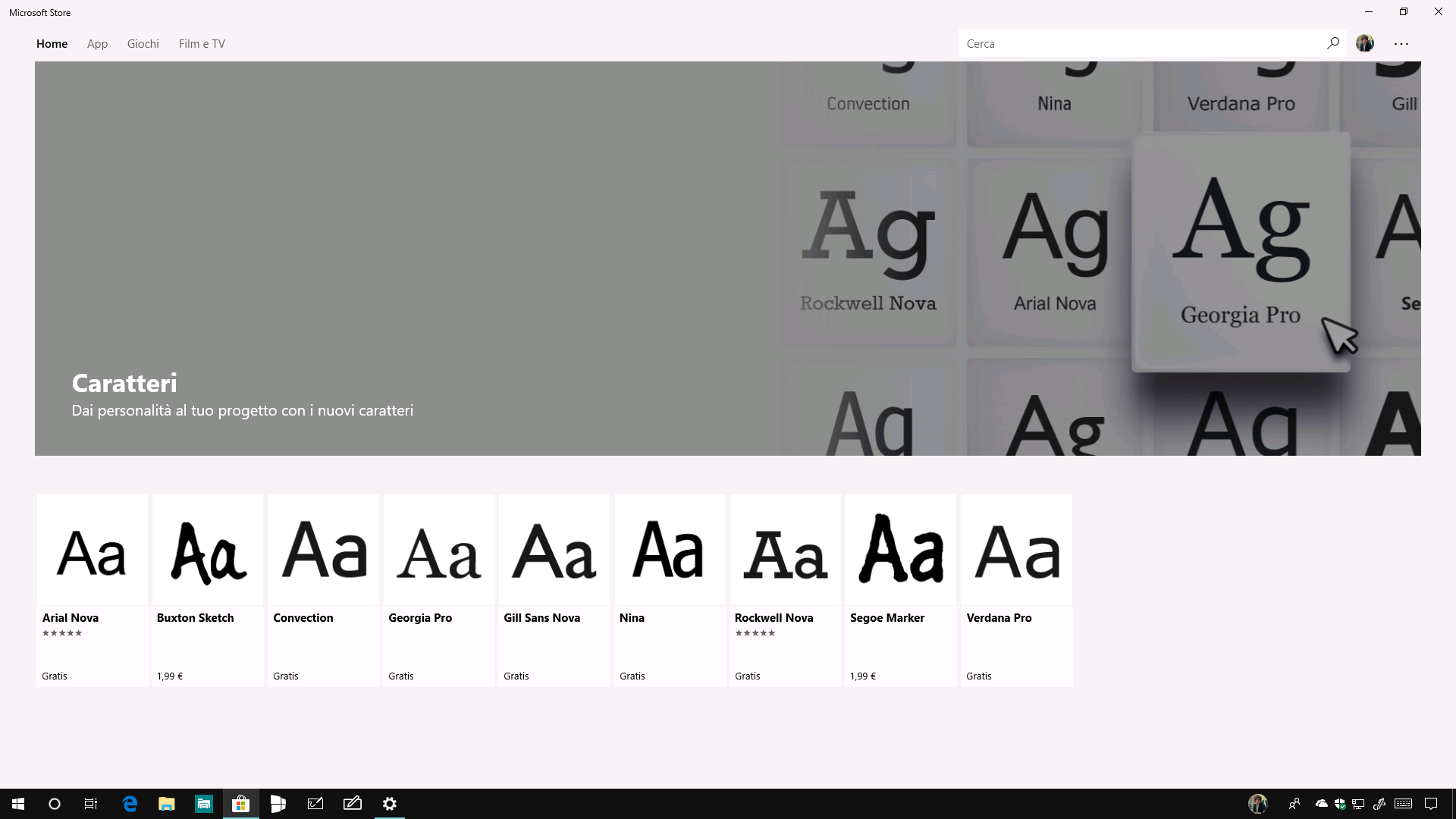Open the user account avatar menu
Screen dimensions: 1456x819
click(x=1365, y=43)
